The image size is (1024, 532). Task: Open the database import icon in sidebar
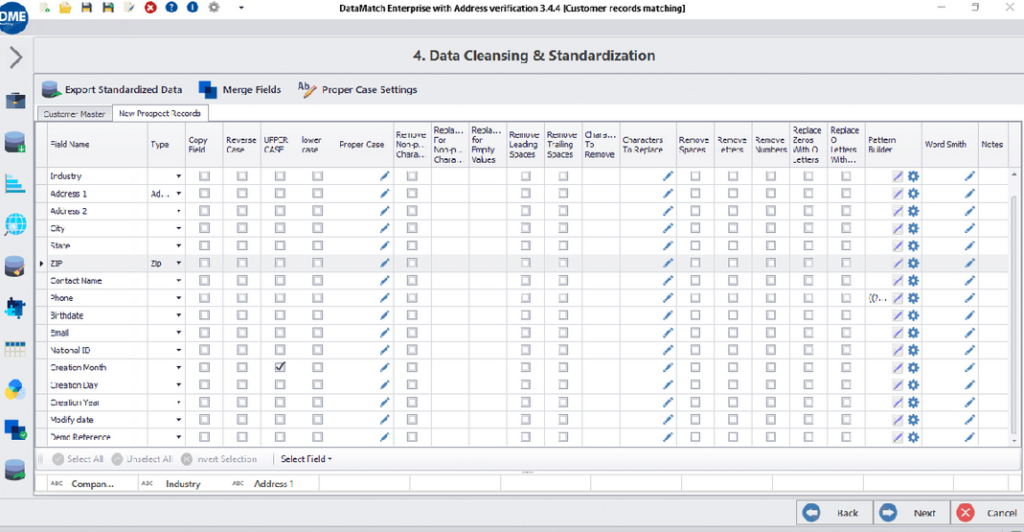(15, 142)
